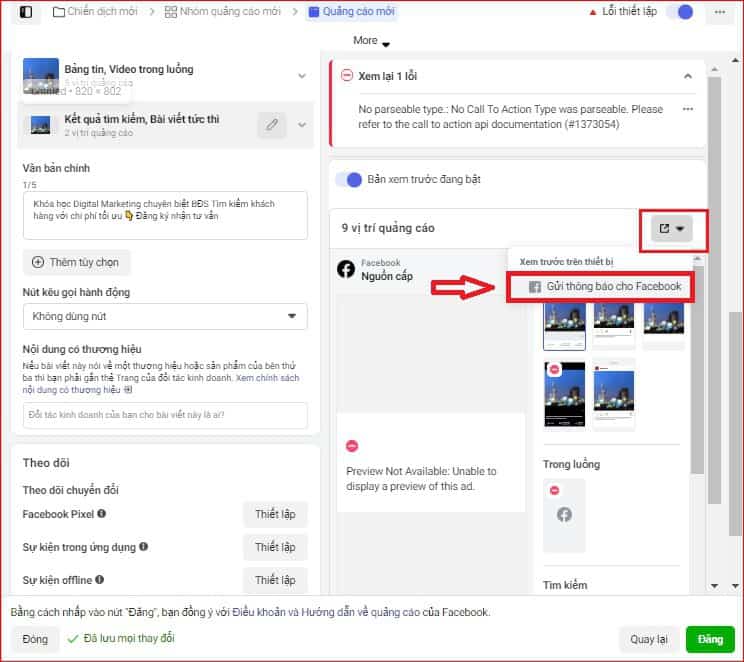This screenshot has height=662, width=744.
Task: Open Chiến dịch mới breadcrumb
Action: coord(96,12)
